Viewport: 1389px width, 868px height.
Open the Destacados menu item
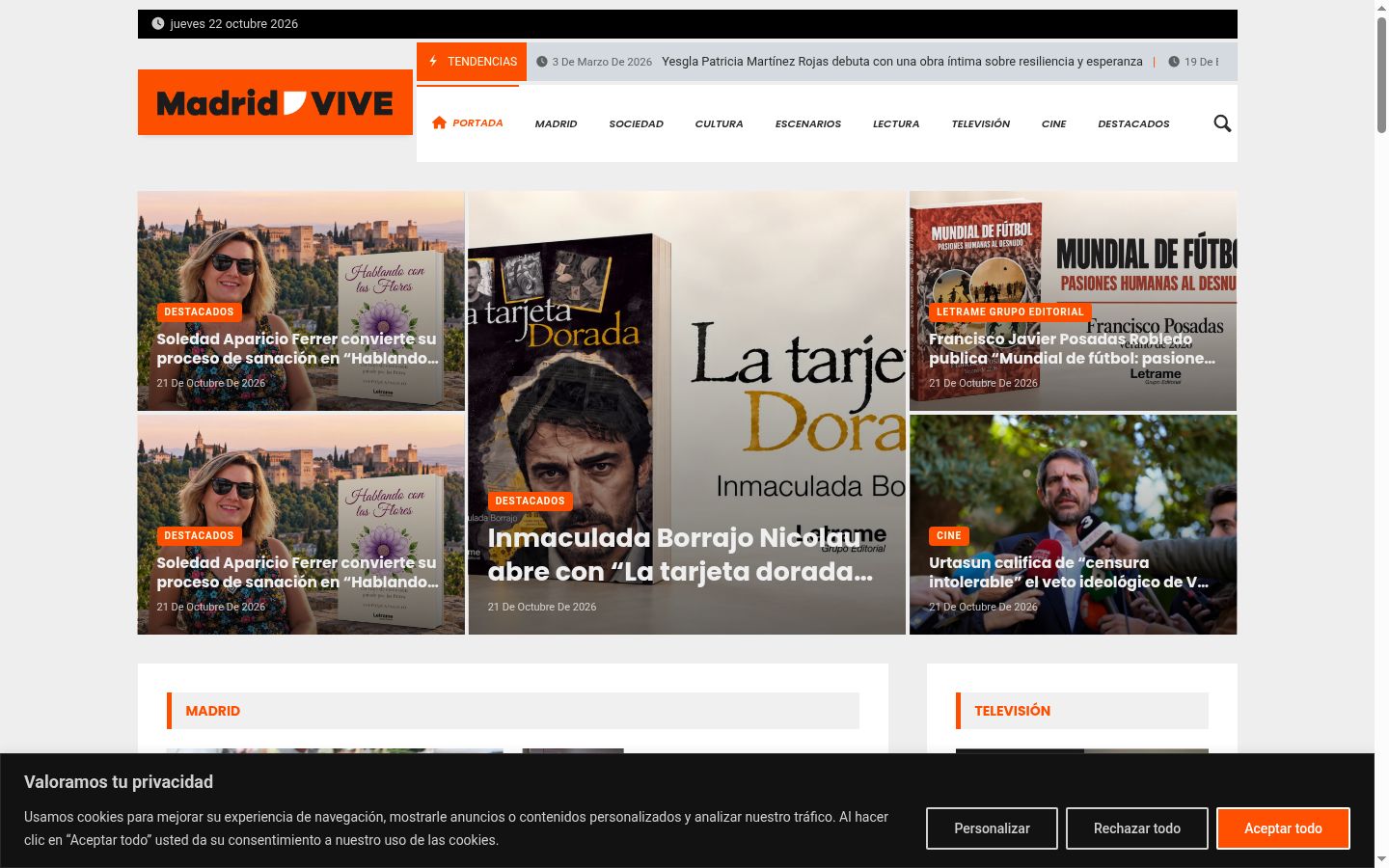coord(1133,123)
